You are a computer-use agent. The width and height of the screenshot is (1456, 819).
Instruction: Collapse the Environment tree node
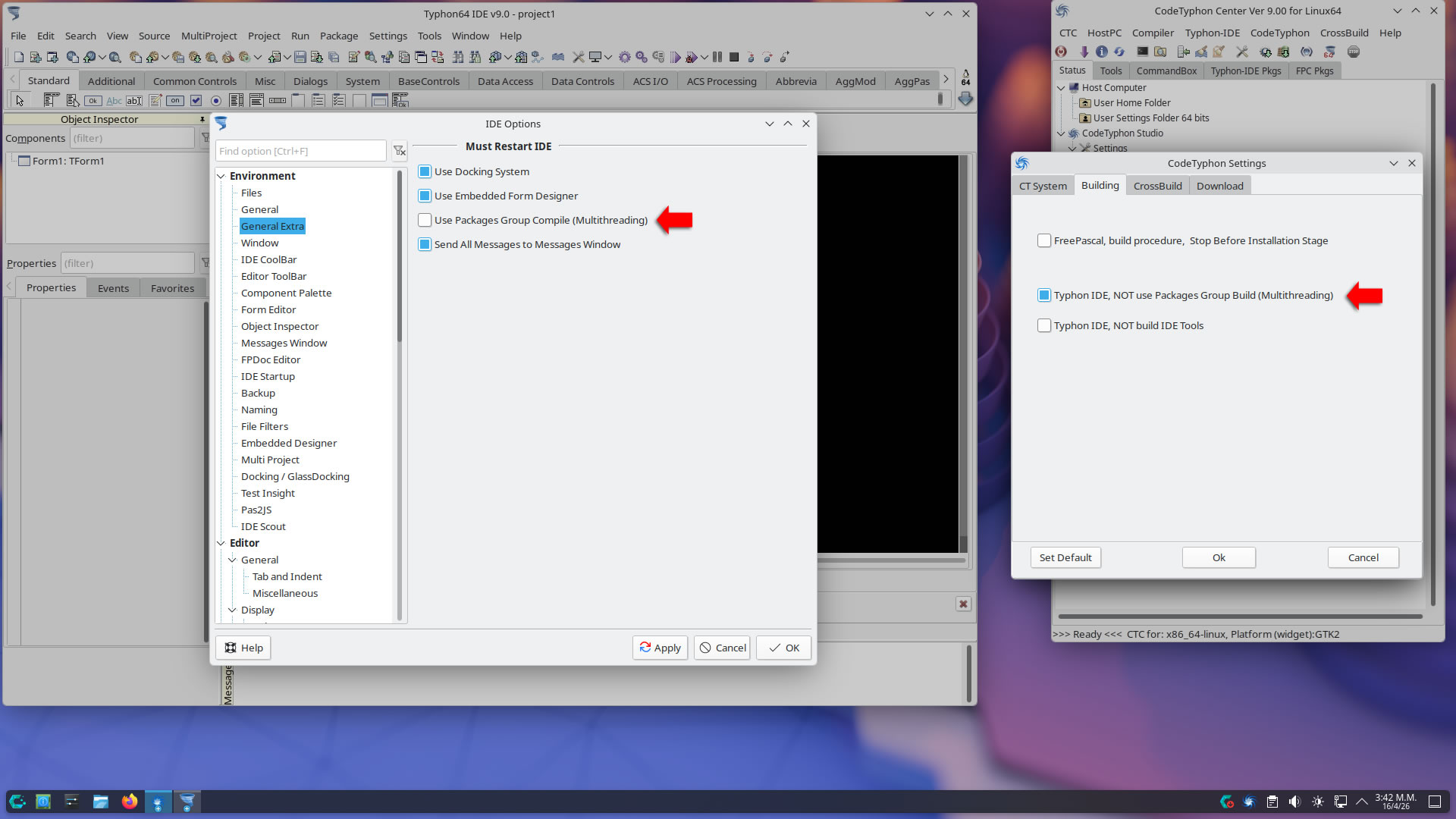221,176
